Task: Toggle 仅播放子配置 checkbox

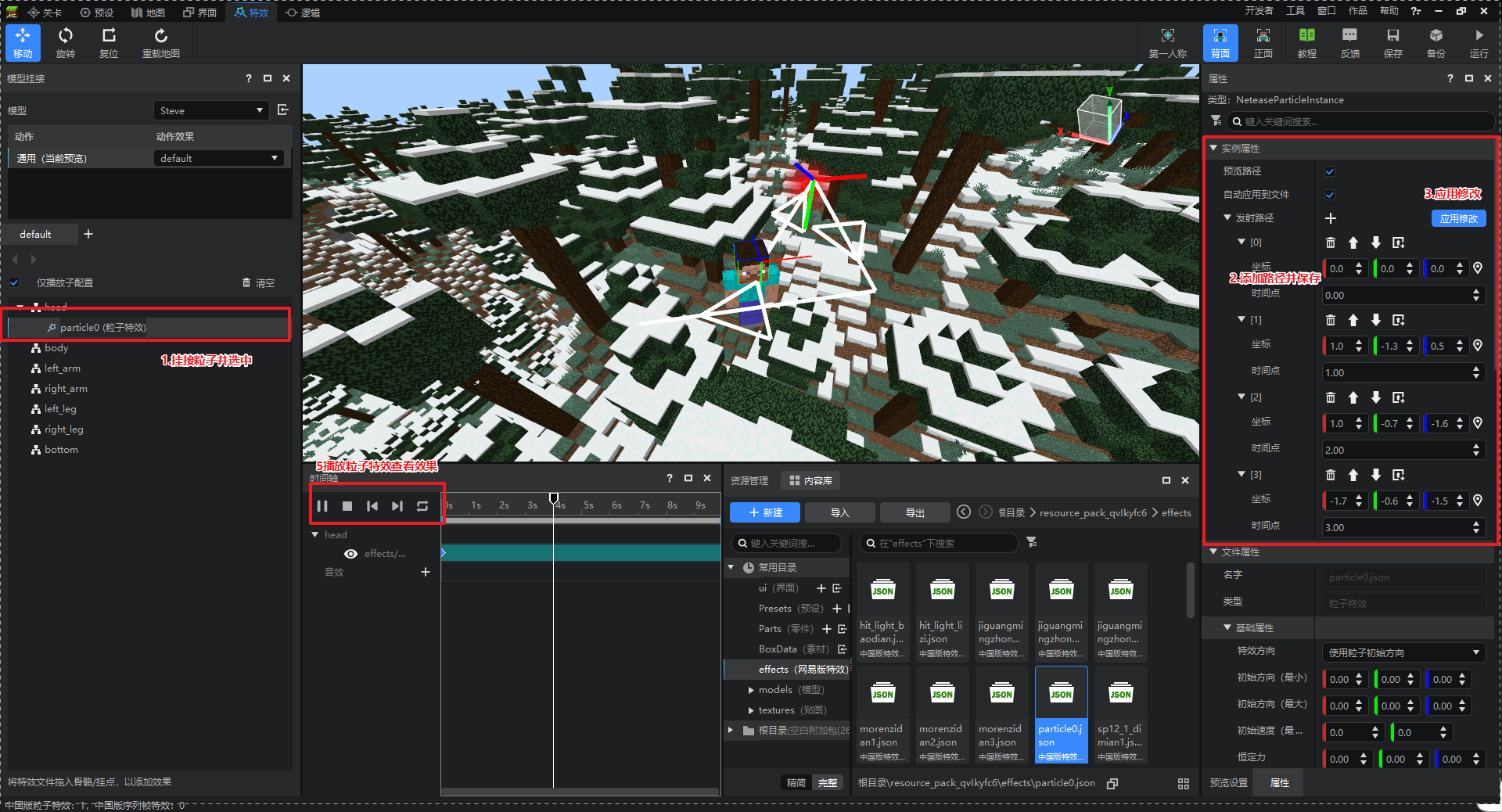Action: 14,282
